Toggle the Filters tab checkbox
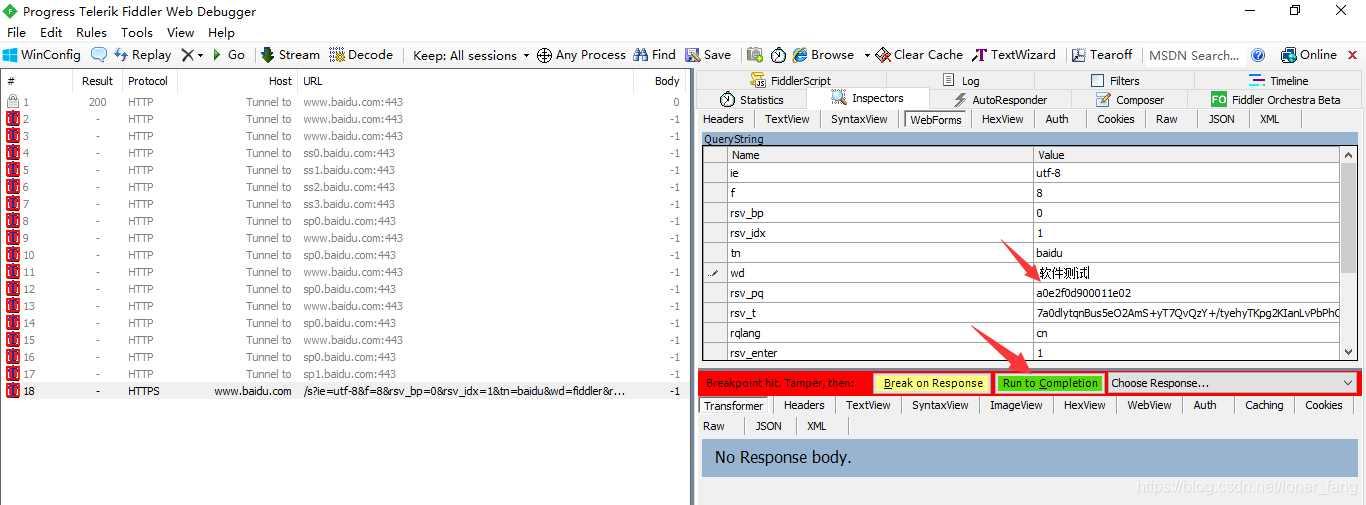Image resolution: width=1366 pixels, height=505 pixels. pyautogui.click(x=1098, y=81)
